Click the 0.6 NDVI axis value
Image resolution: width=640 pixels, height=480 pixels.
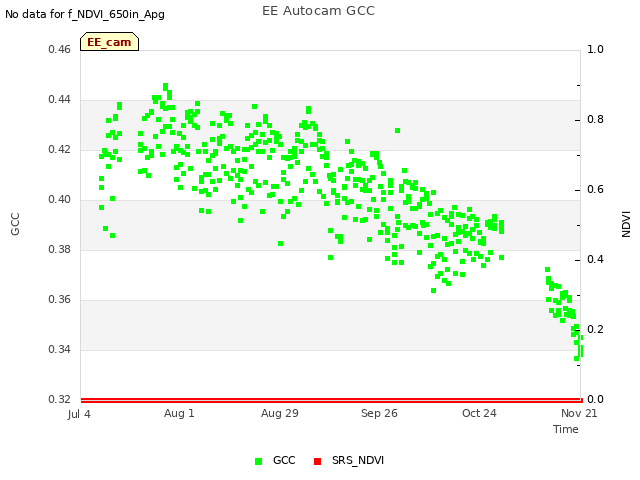tap(595, 190)
